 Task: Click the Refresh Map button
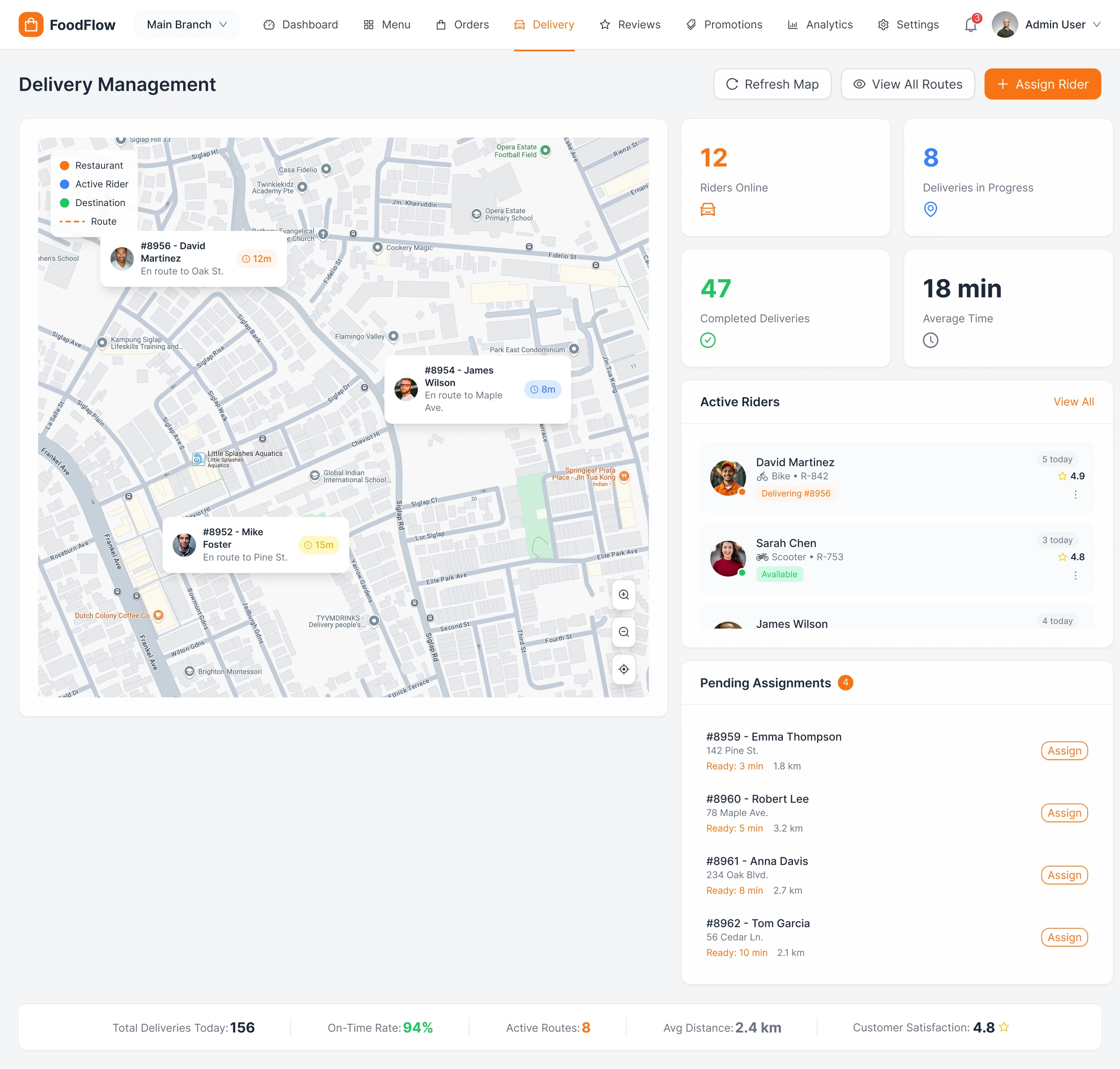tap(772, 84)
